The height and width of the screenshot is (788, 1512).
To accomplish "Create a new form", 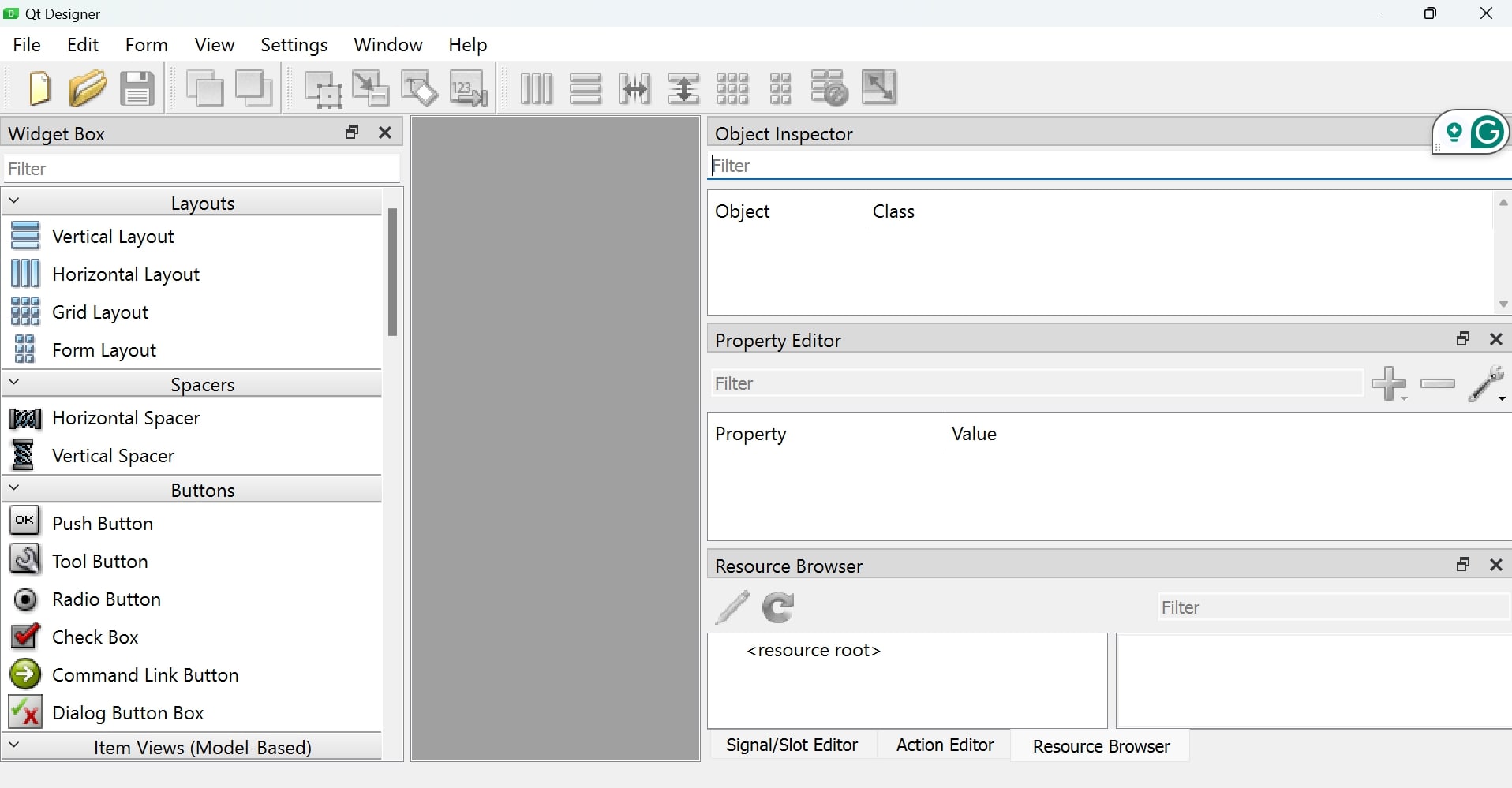I will pyautogui.click(x=39, y=88).
